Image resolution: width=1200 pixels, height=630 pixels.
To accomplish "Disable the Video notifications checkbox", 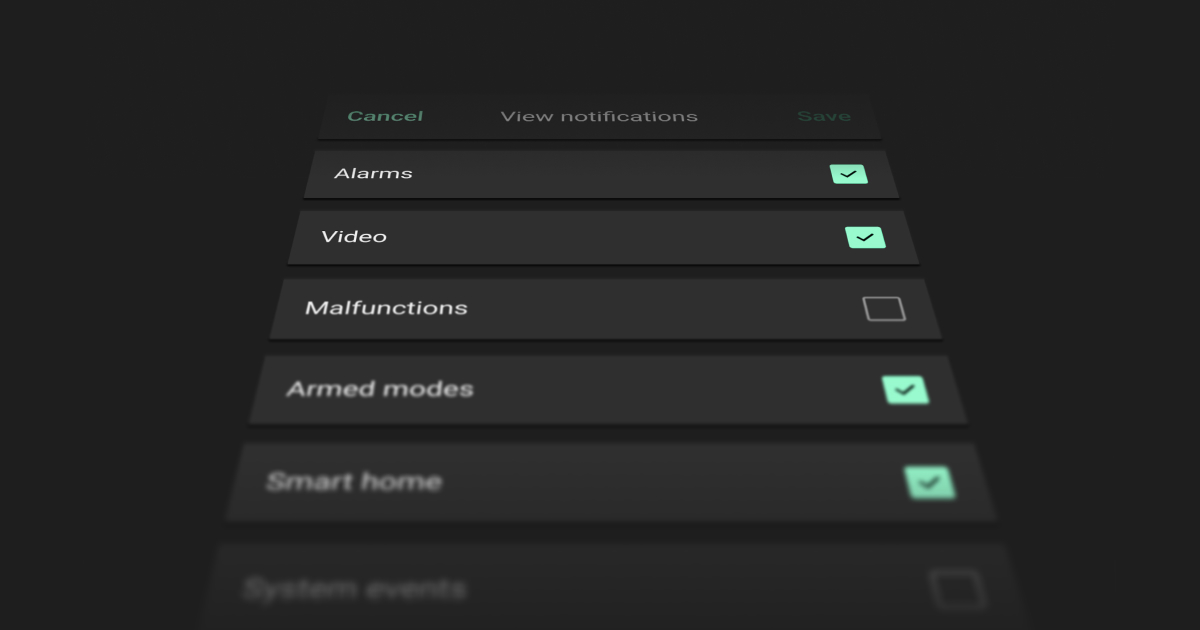I will [x=865, y=237].
